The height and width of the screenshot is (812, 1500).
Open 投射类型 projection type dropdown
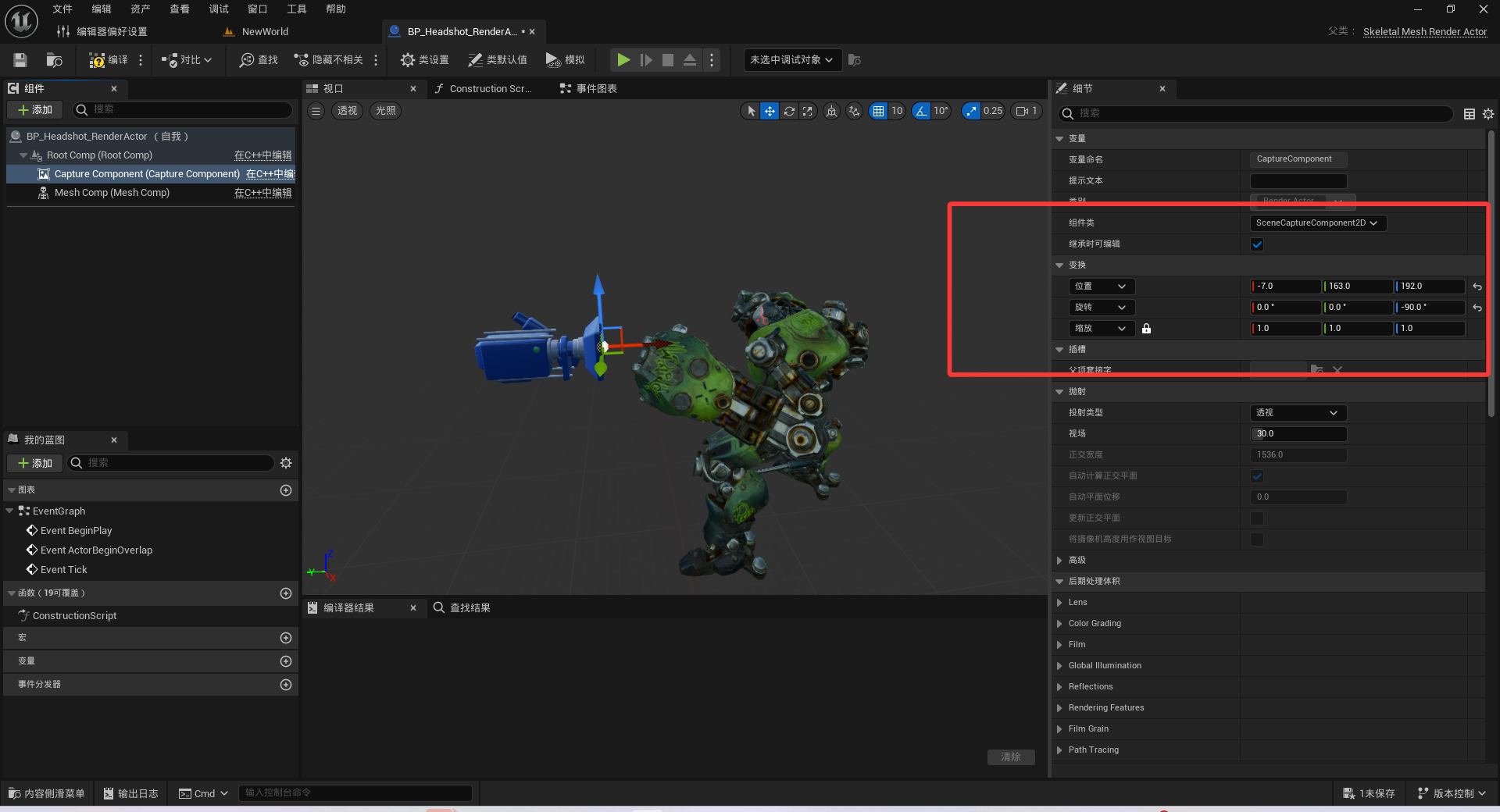pyautogui.click(x=1298, y=413)
